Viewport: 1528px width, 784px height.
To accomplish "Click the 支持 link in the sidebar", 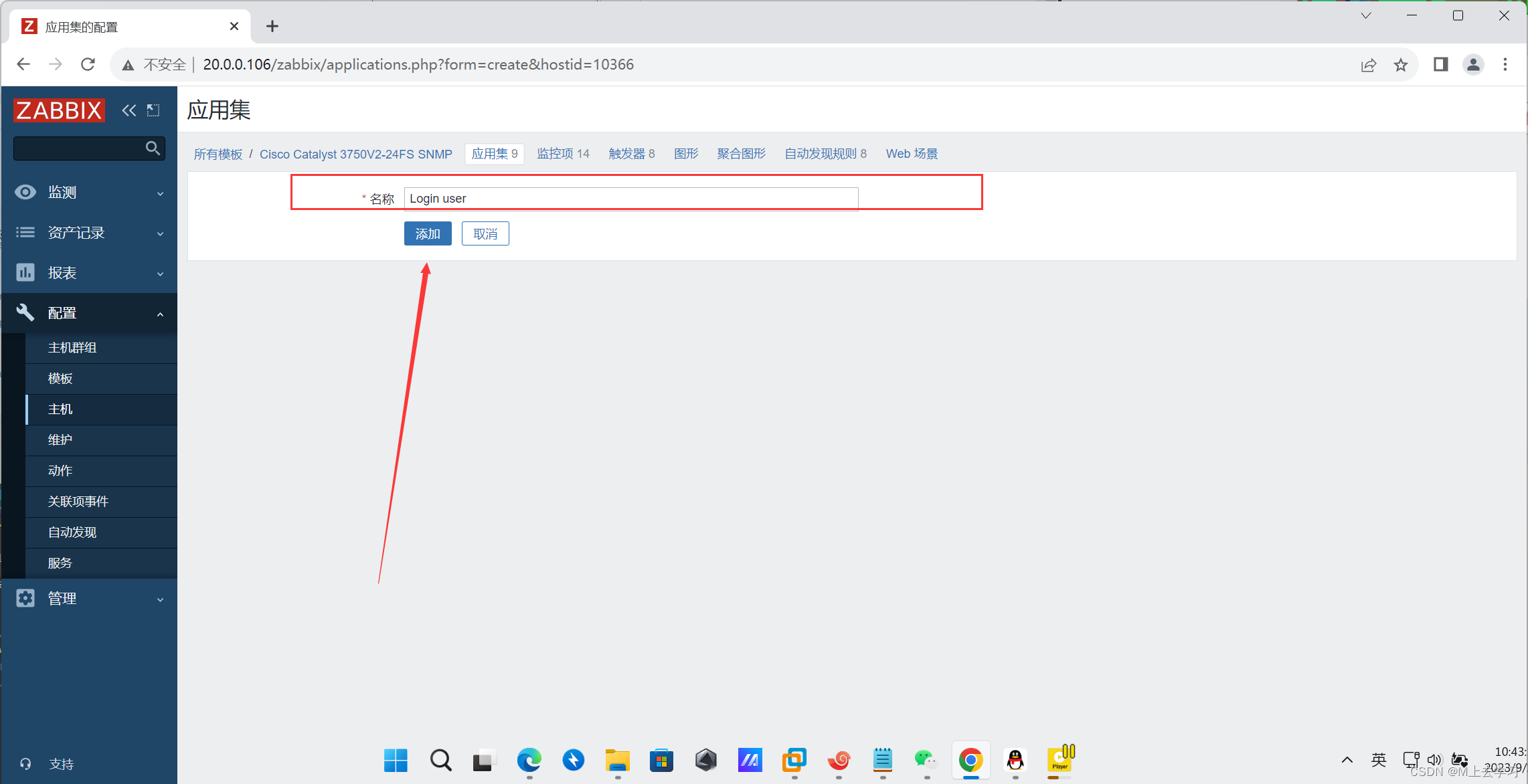I will point(62,764).
